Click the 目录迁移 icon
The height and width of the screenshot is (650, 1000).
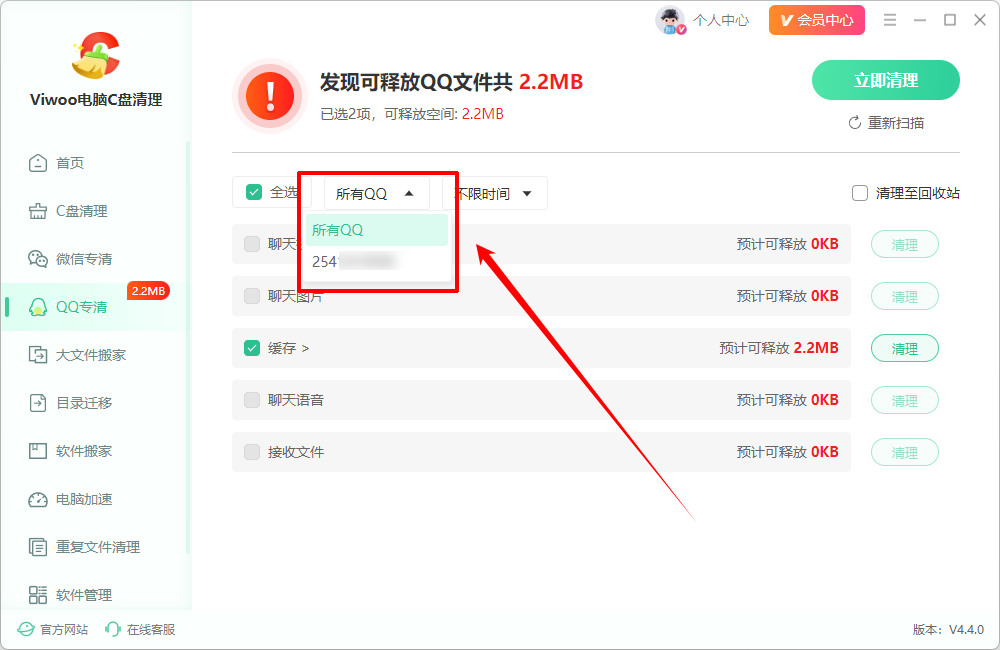pyautogui.click(x=38, y=403)
